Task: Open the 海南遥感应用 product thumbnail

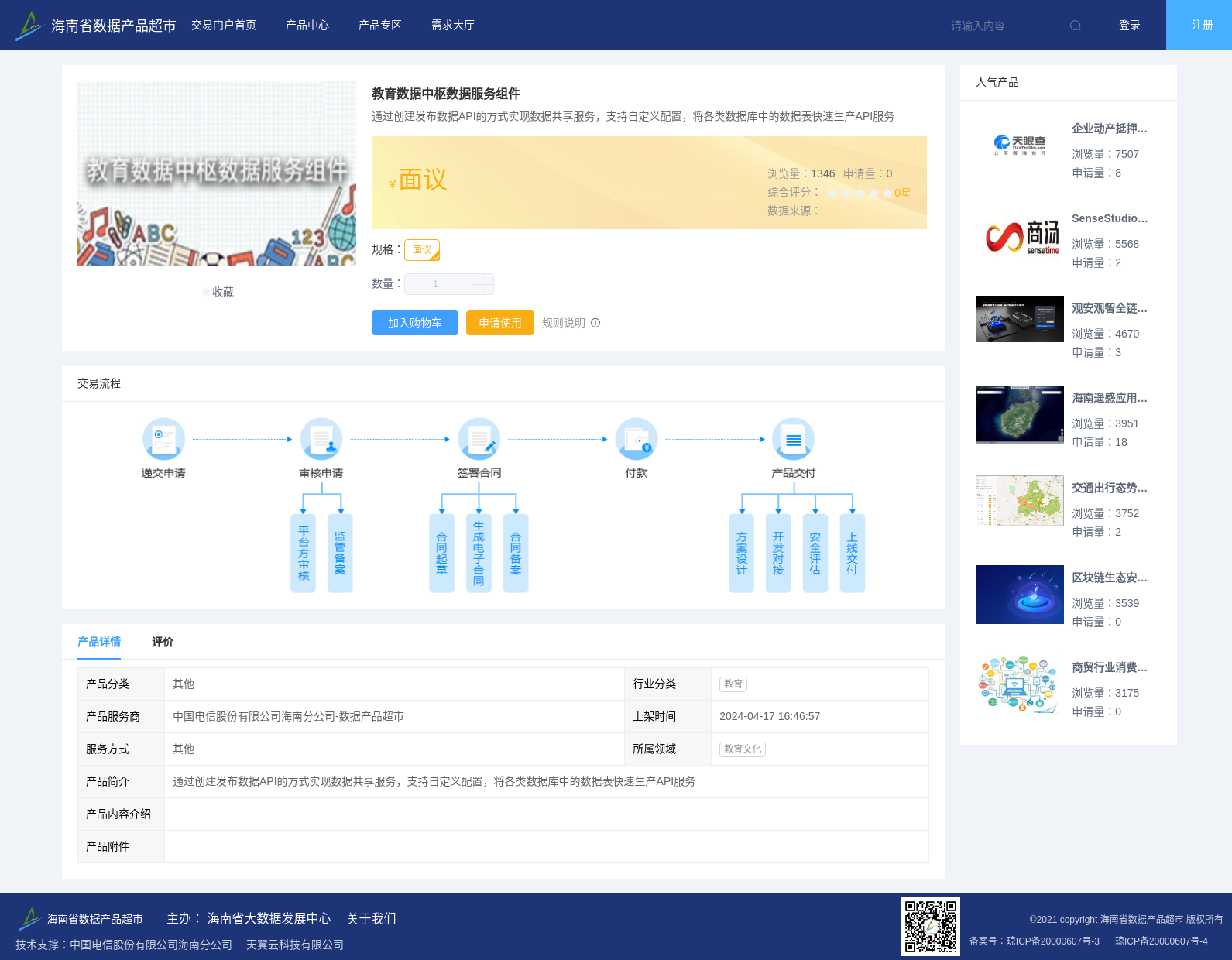Action: click(x=1020, y=414)
